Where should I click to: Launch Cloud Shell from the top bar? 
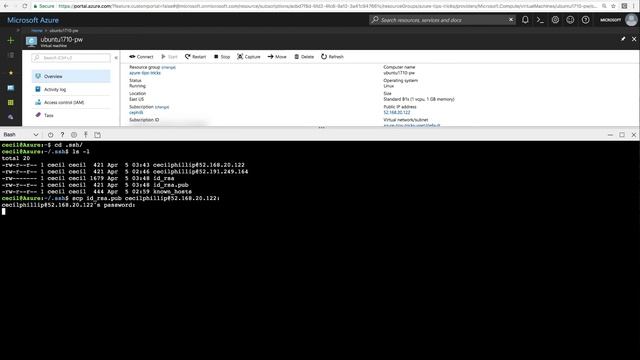(x=540, y=20)
